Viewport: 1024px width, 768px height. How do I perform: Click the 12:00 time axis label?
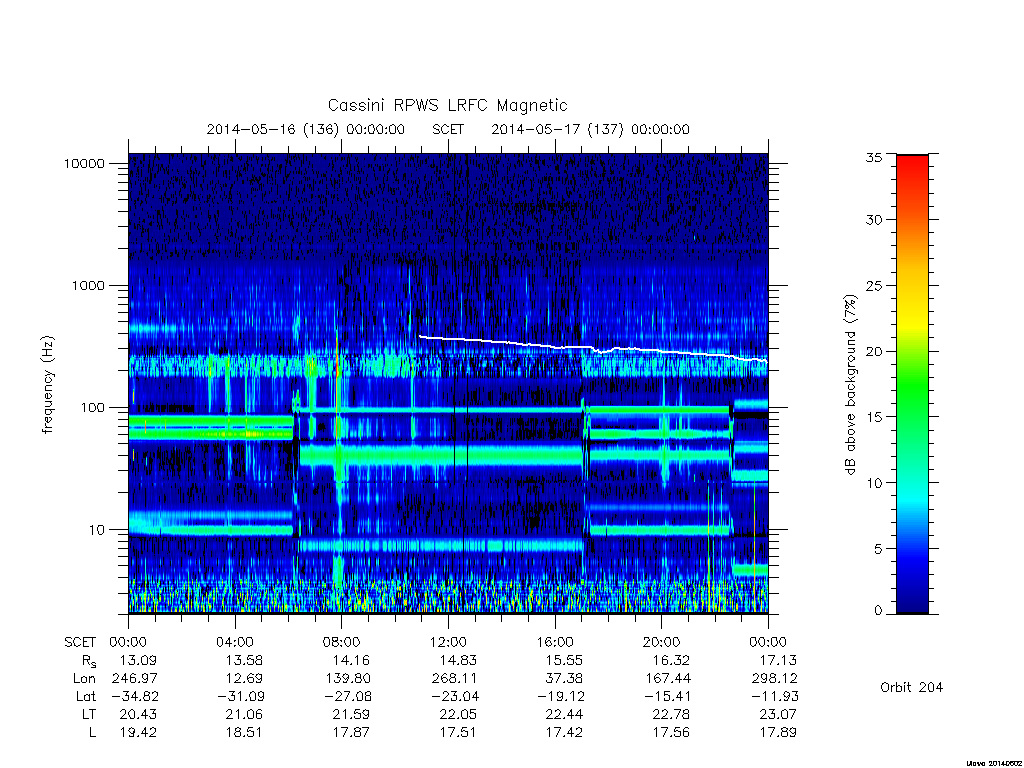[449, 642]
